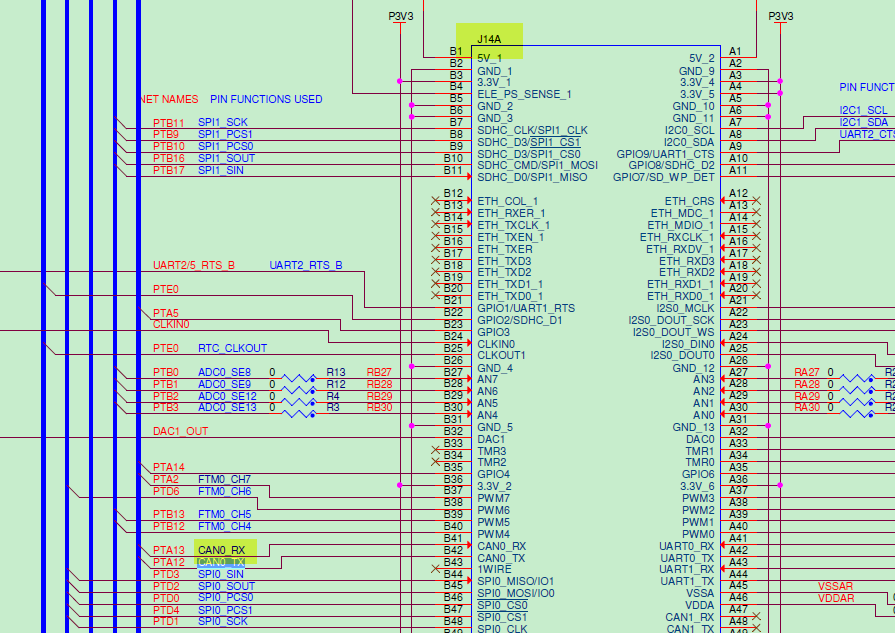Viewport: 895px width, 633px height.
Task: Click net label RA30
Action: point(807,408)
